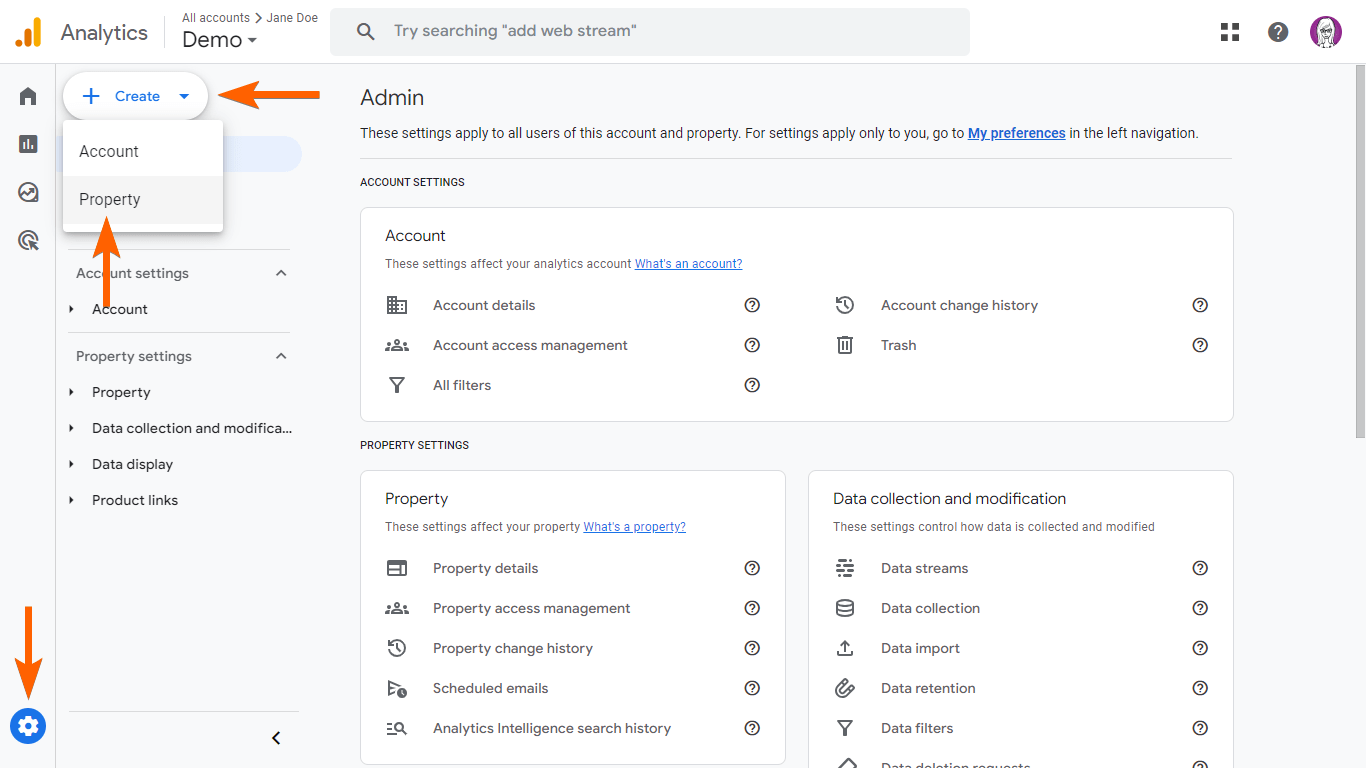
Task: Expand the Data display tree item
Action: point(72,464)
